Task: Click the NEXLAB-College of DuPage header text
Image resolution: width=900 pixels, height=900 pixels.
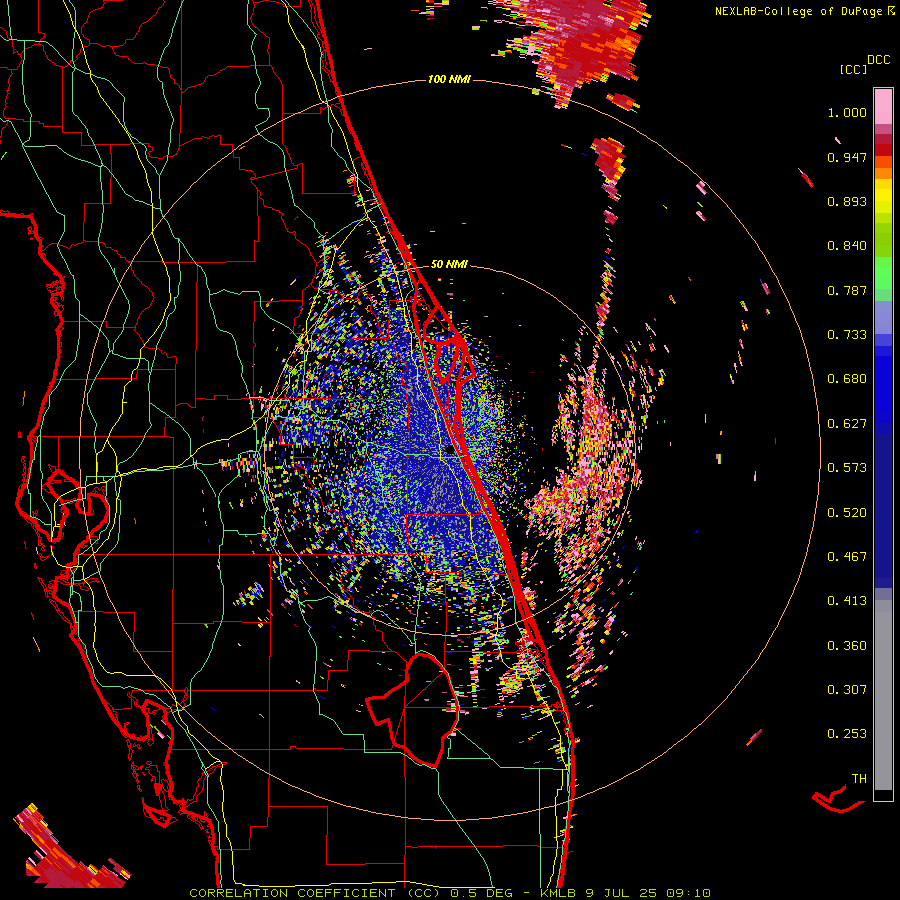Action: tap(800, 11)
